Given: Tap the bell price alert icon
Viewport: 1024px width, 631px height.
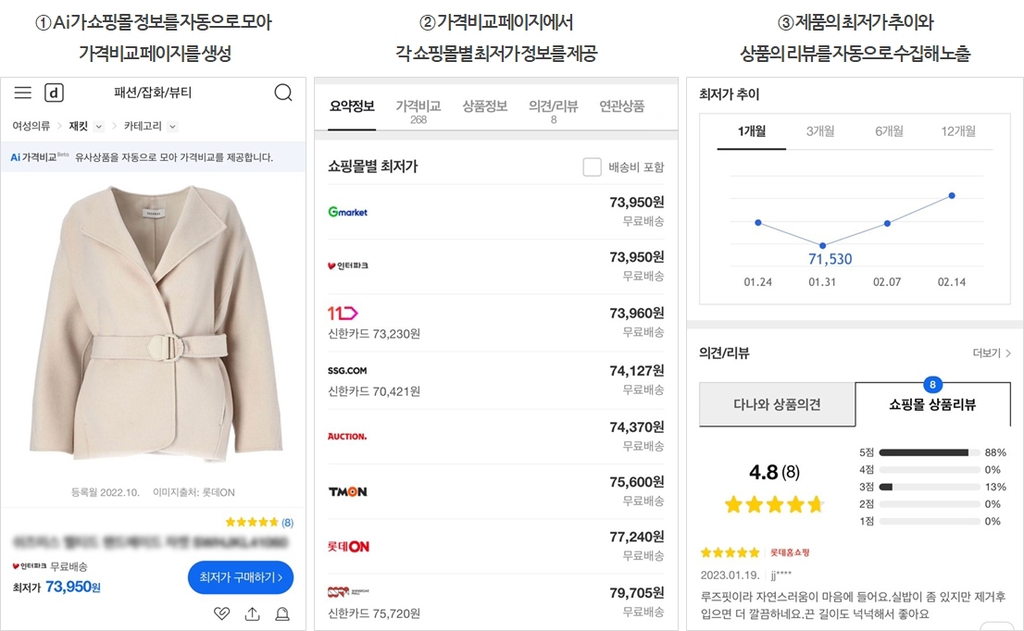Looking at the screenshot, I should [x=282, y=613].
